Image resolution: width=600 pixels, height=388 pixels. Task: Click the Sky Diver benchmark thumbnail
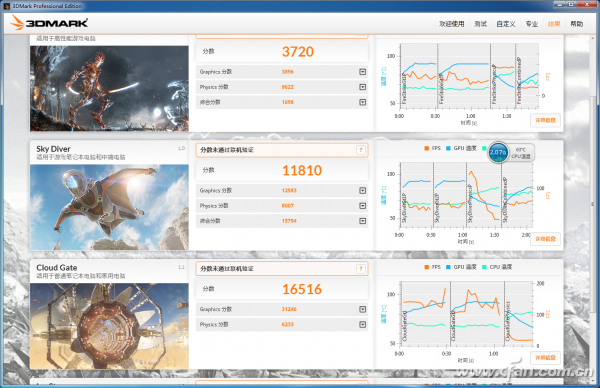tap(109, 207)
